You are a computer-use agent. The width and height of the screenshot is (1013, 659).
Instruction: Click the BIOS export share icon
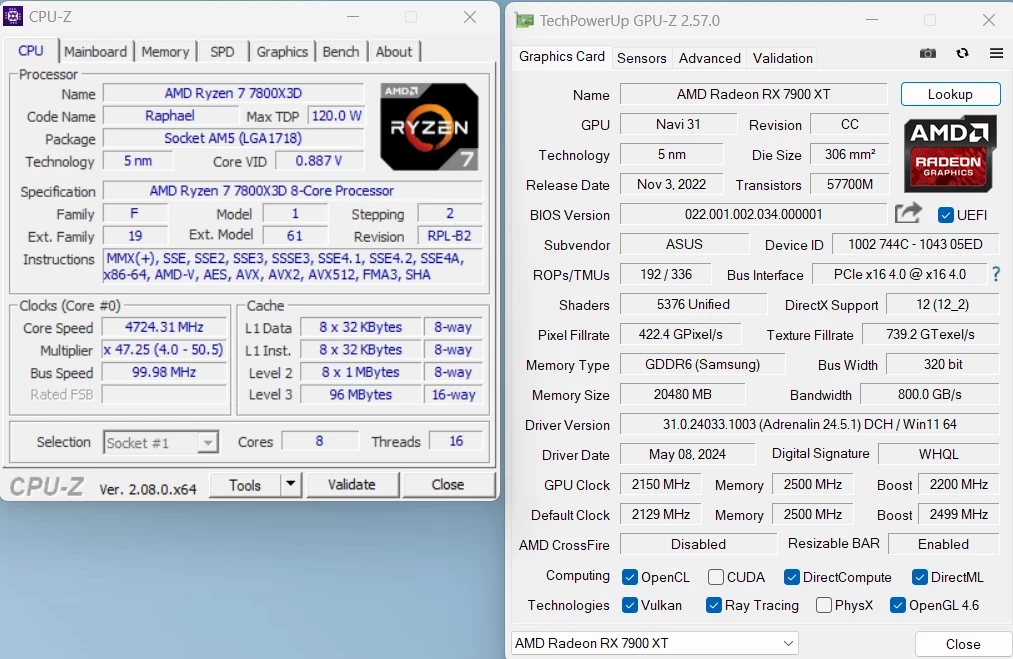908,213
